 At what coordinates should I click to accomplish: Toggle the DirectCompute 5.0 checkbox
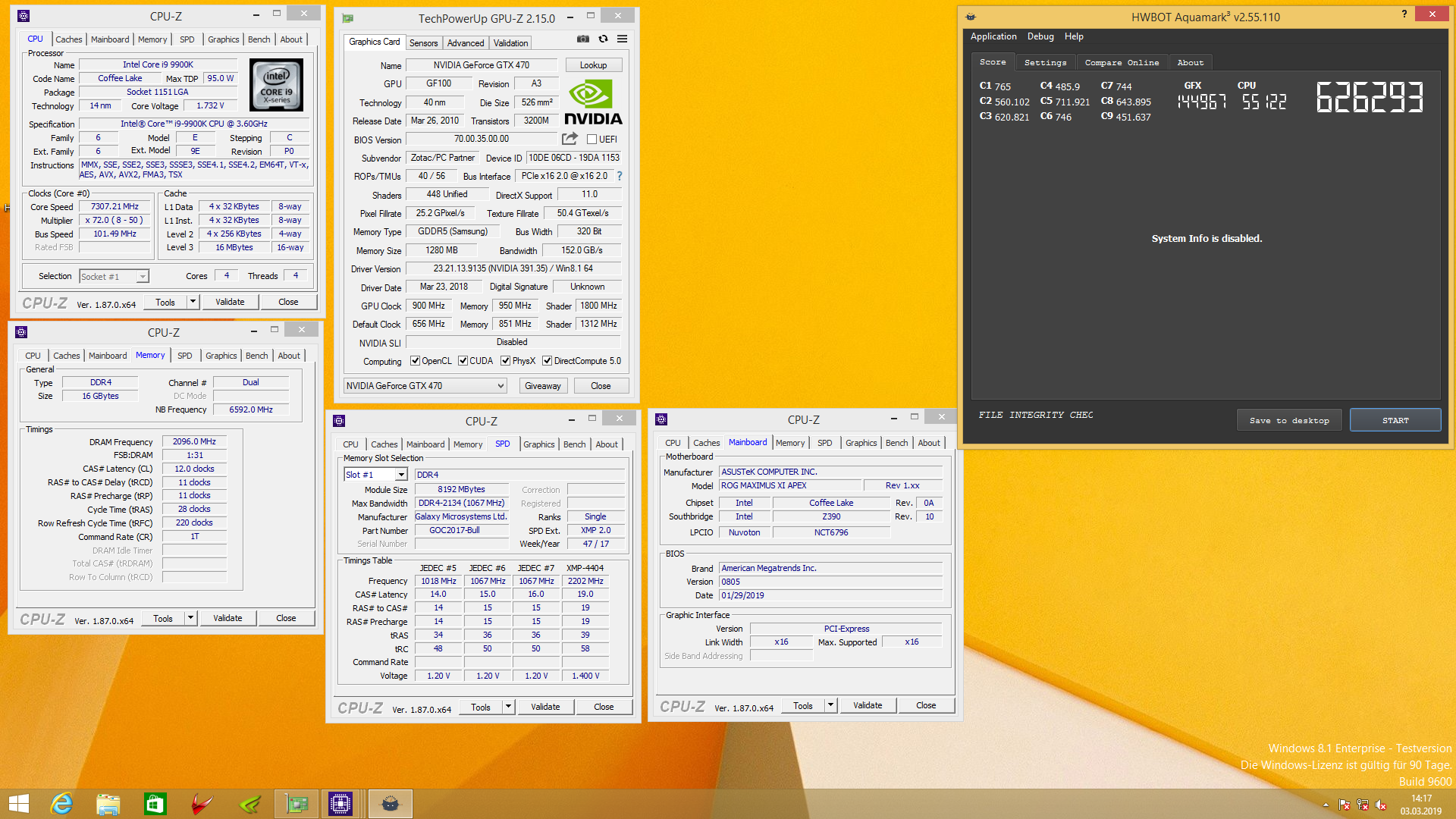547,361
